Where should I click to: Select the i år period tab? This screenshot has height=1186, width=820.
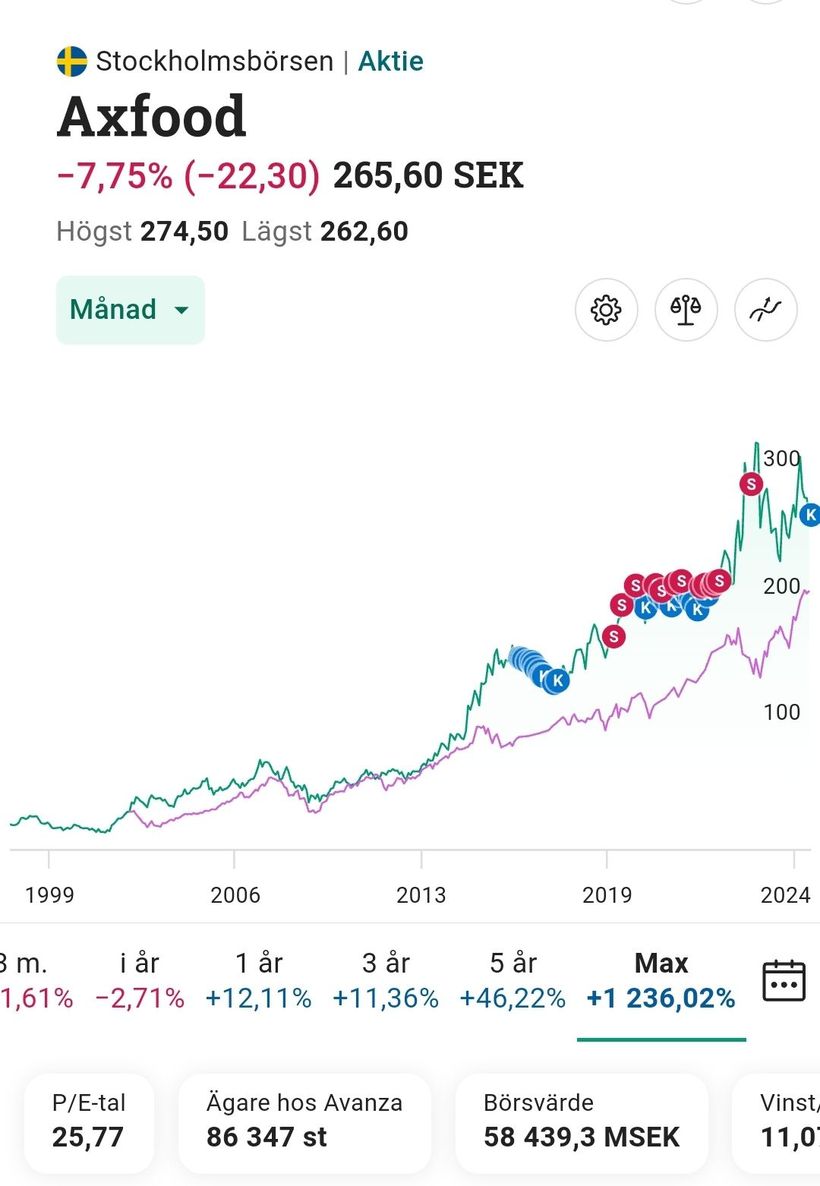pyautogui.click(x=140, y=980)
